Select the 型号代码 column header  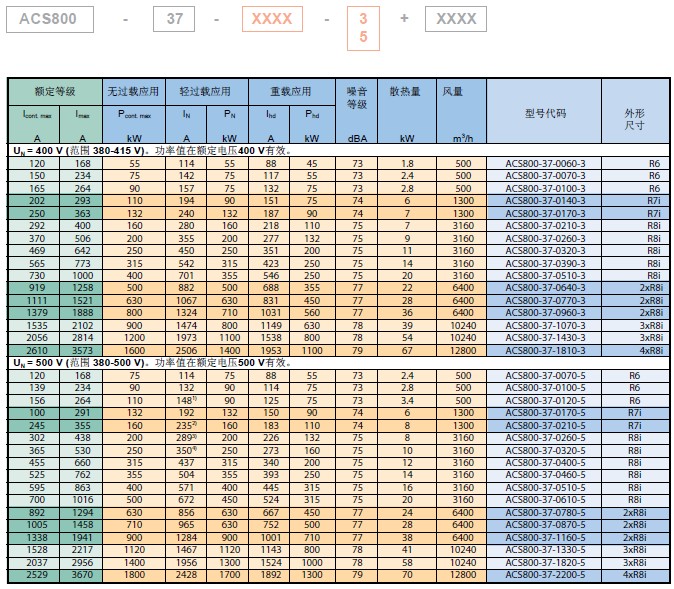pyautogui.click(x=545, y=113)
